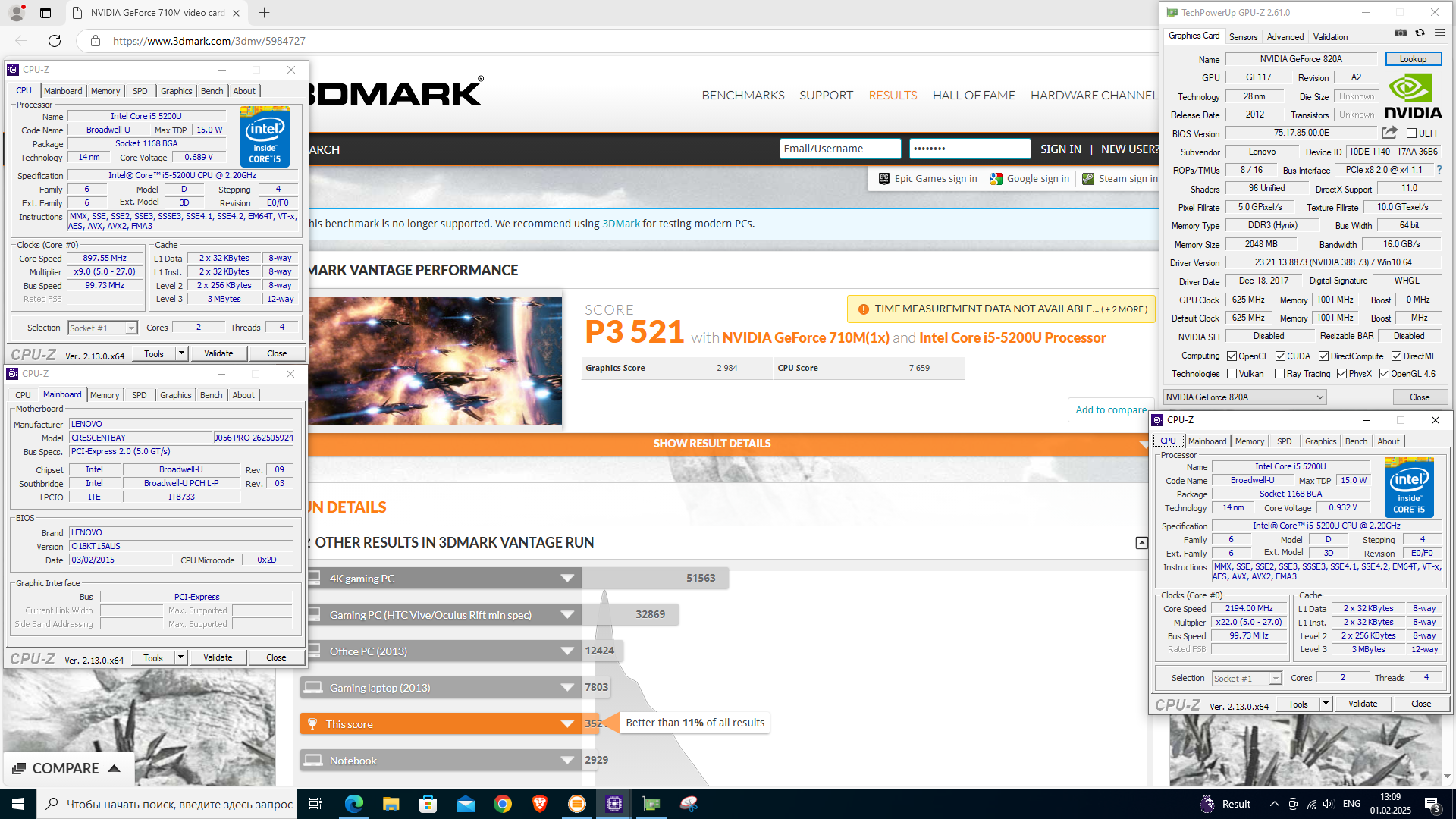The image size is (1456, 819).
Task: Toggle the UEFI checkbox in GPU-Z
Action: click(1411, 133)
